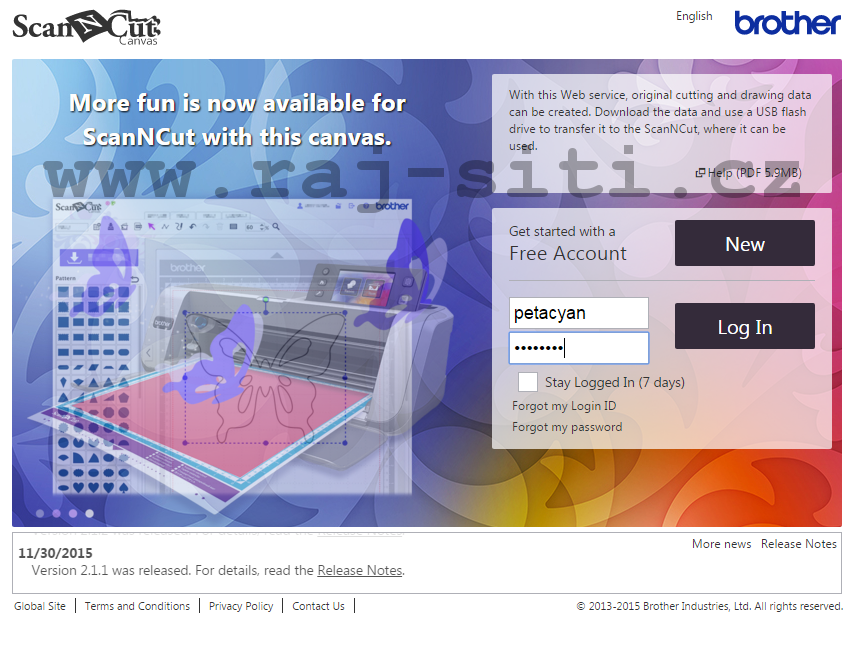Image resolution: width=858 pixels, height=660 pixels.
Task: Click into the password field
Action: tap(578, 348)
